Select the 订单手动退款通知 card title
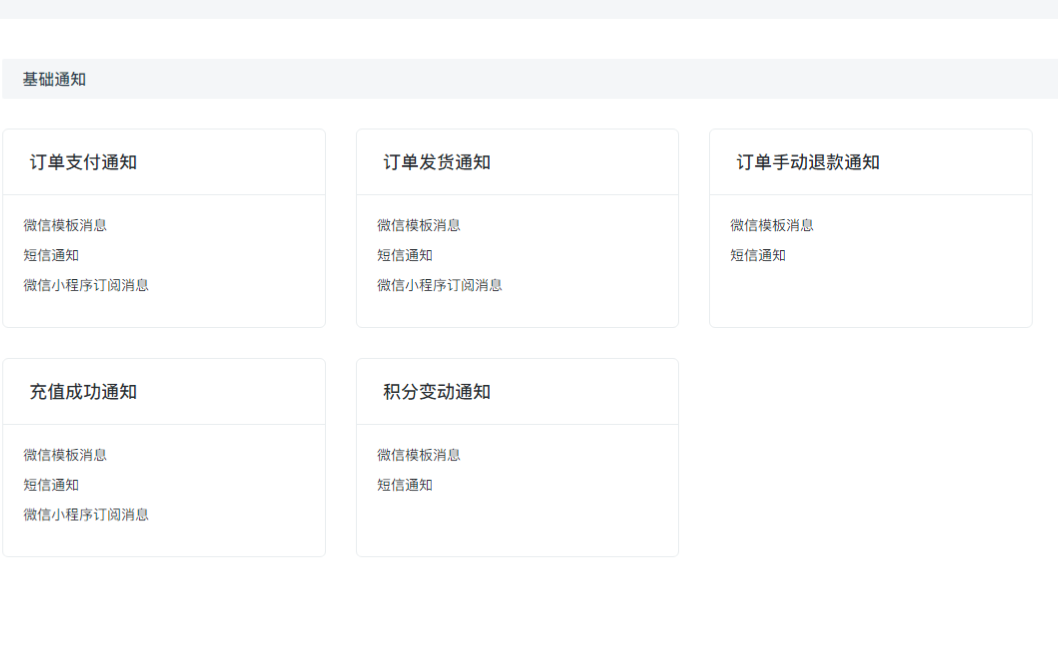1058x660 pixels. [807, 162]
